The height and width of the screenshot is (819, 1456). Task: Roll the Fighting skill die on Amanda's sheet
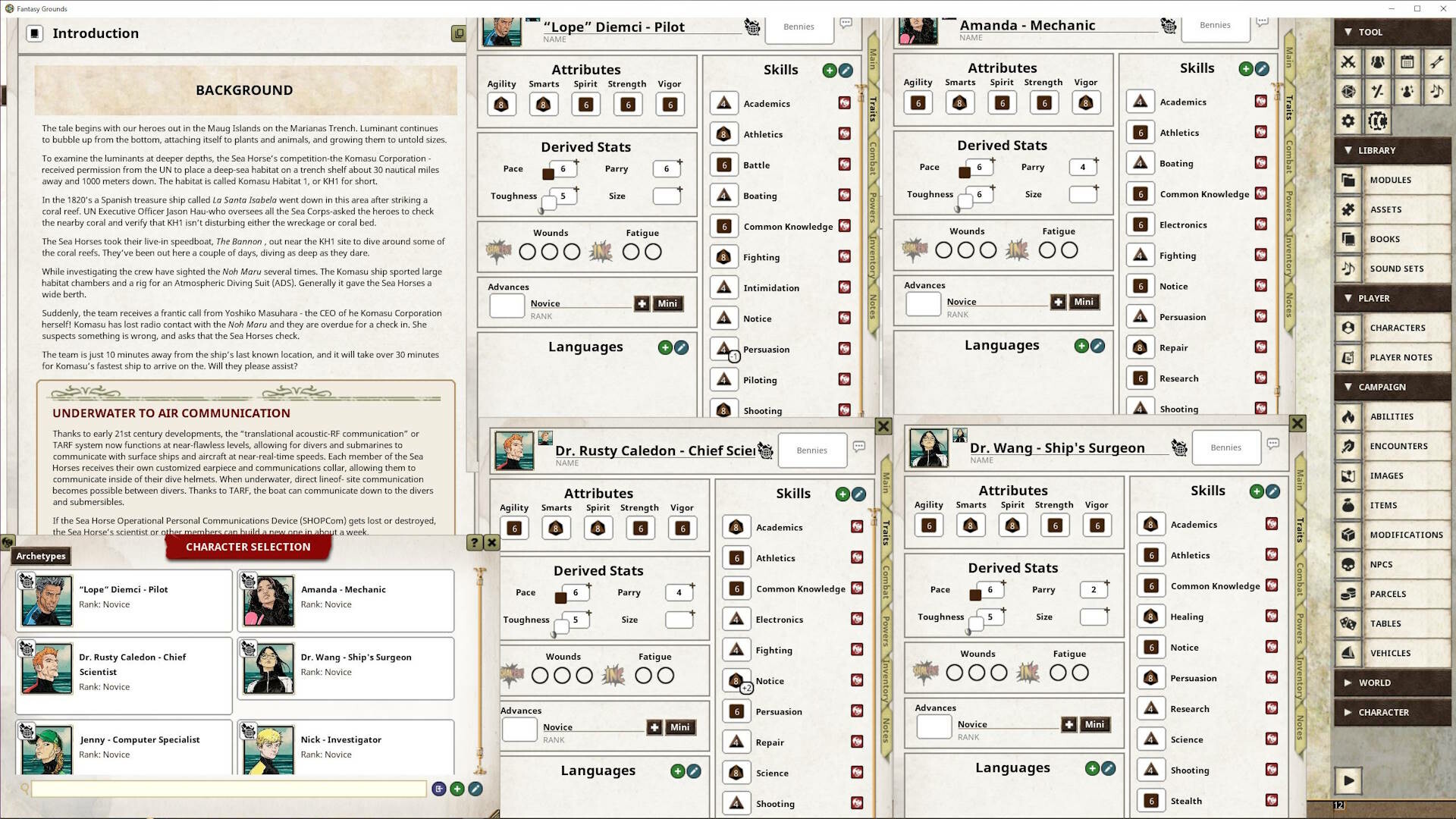point(1140,255)
